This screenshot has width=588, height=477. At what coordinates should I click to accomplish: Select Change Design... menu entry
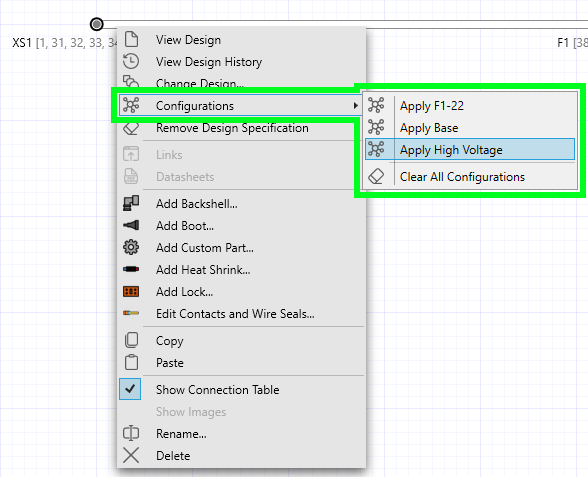[241, 82]
